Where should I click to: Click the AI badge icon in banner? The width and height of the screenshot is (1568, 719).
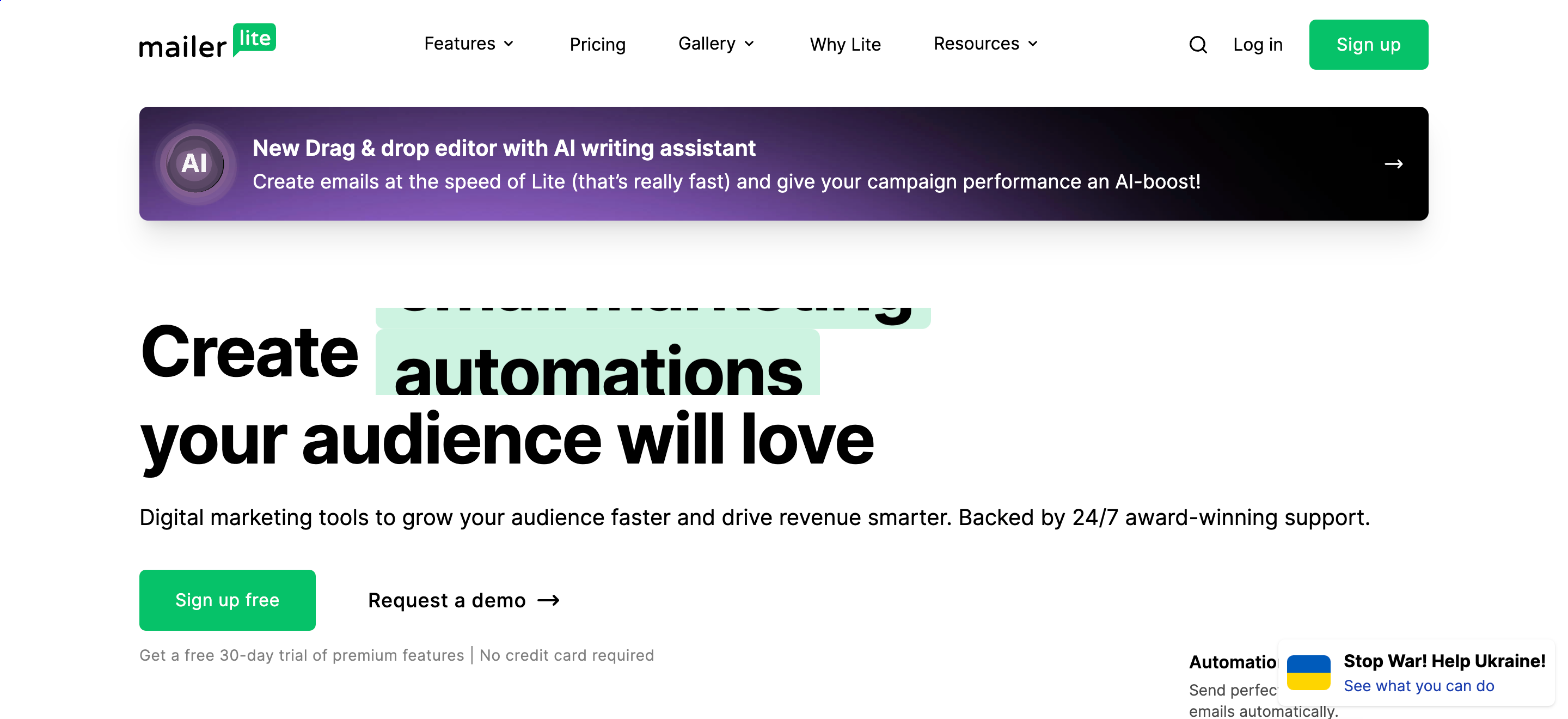pyautogui.click(x=195, y=163)
